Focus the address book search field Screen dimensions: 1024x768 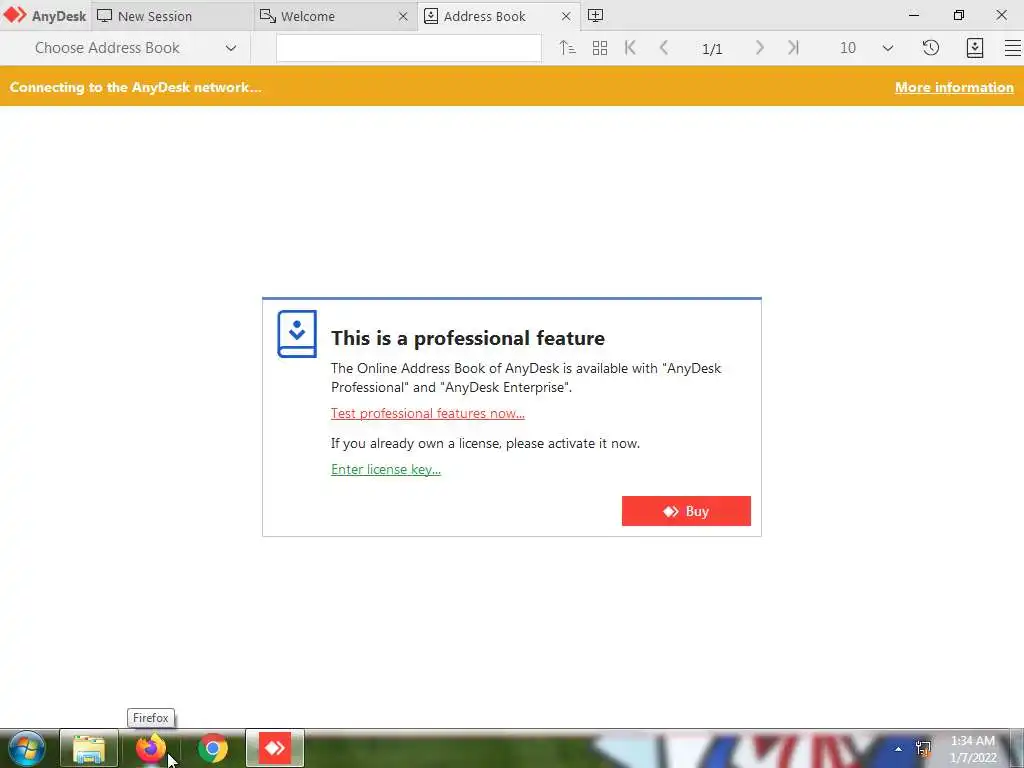click(409, 48)
